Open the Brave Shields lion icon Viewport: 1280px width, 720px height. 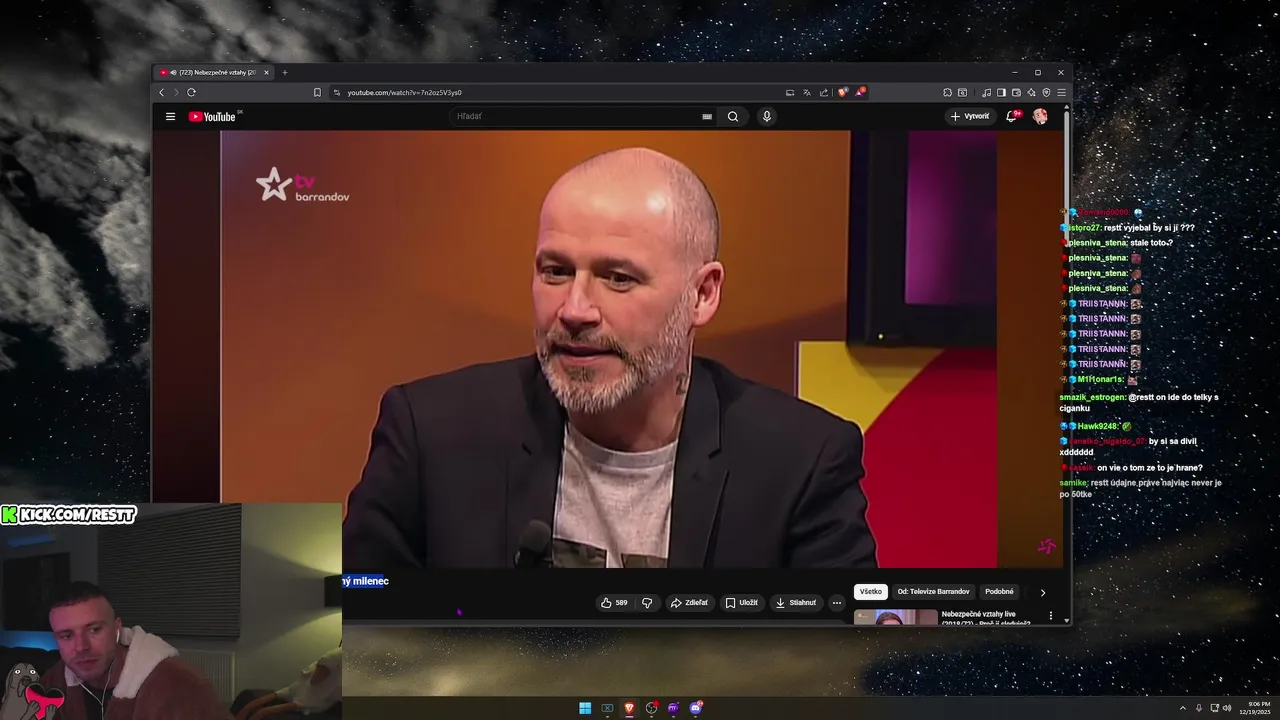(842, 92)
